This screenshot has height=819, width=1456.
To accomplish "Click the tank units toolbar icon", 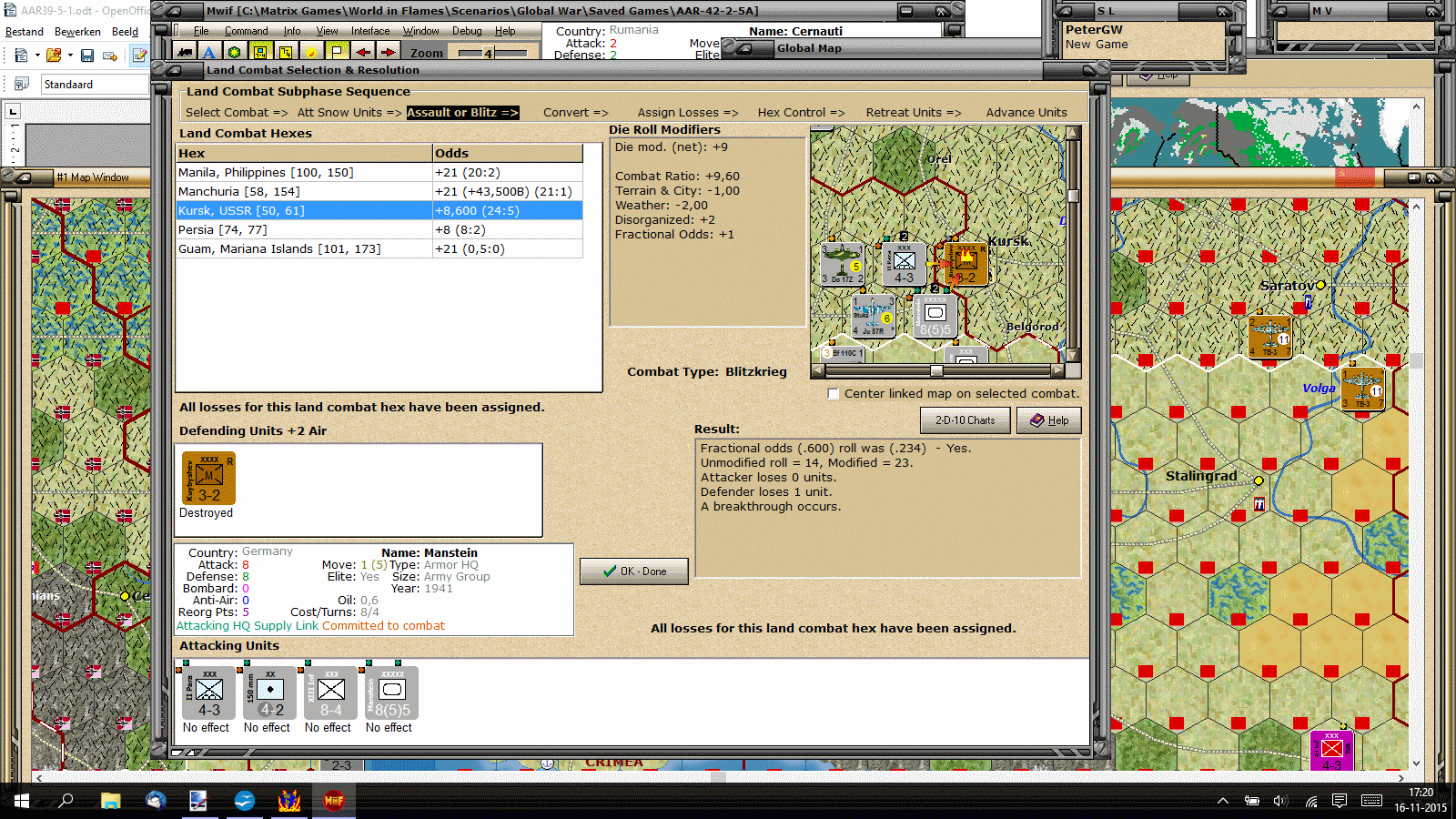I will tap(185, 52).
